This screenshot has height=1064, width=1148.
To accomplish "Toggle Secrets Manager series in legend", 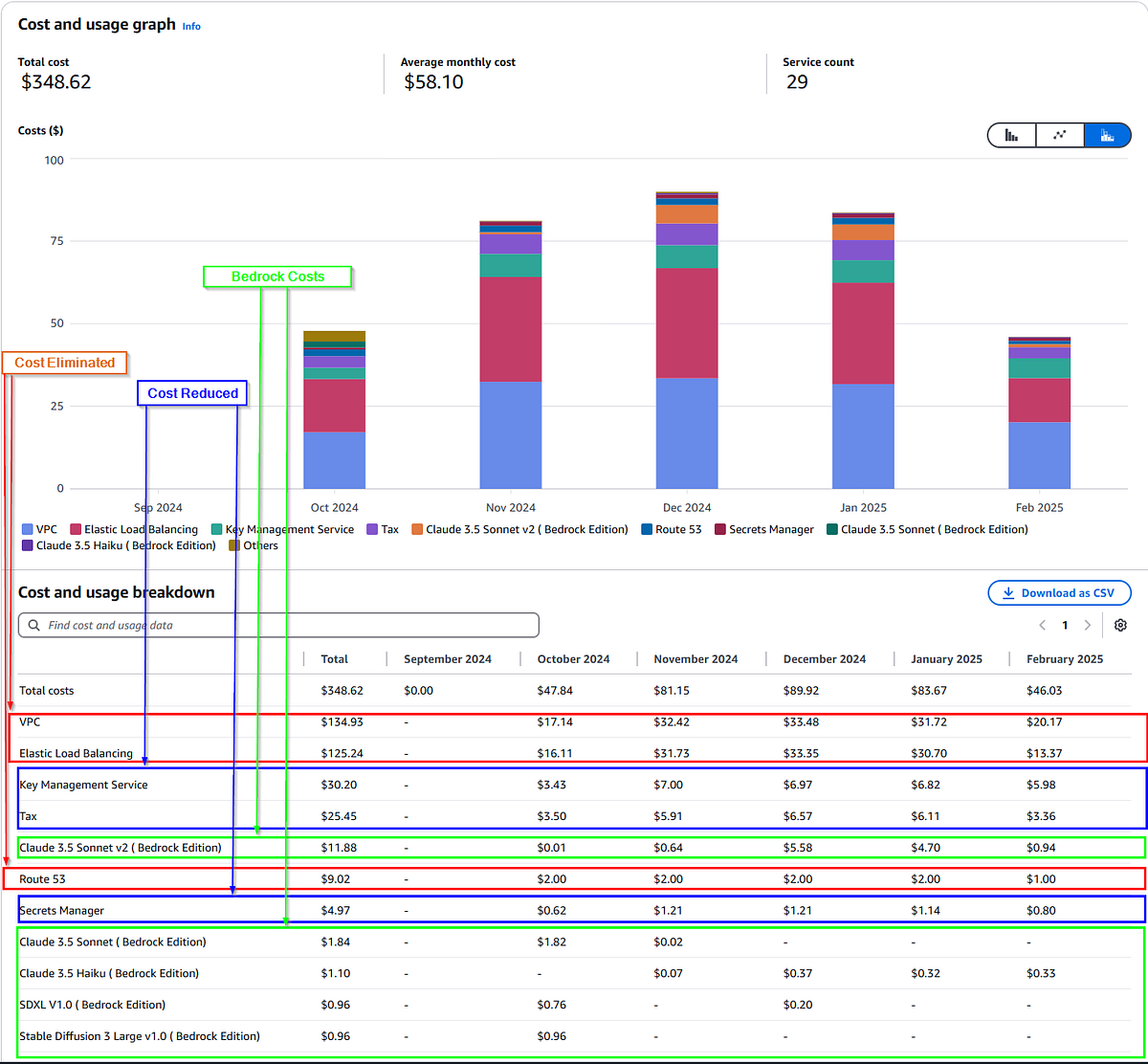I will pyautogui.click(x=771, y=529).
